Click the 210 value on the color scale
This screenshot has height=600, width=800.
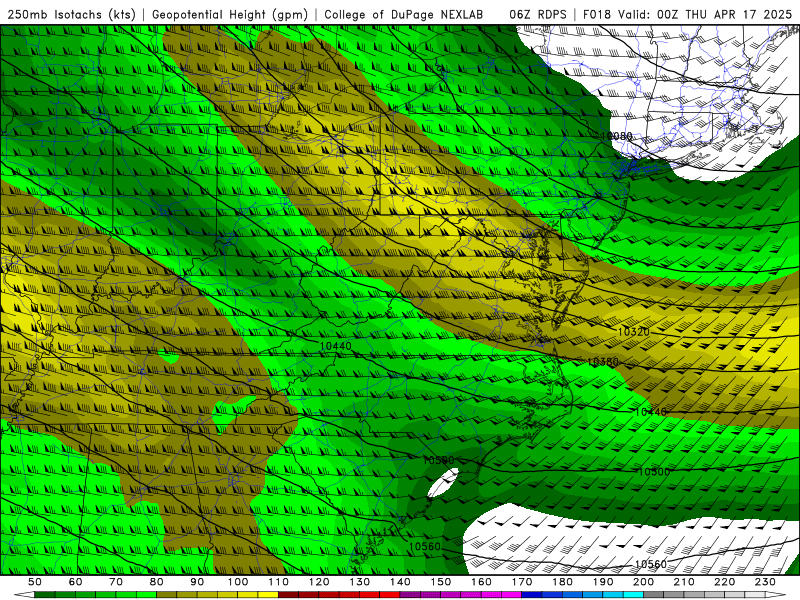pos(684,582)
